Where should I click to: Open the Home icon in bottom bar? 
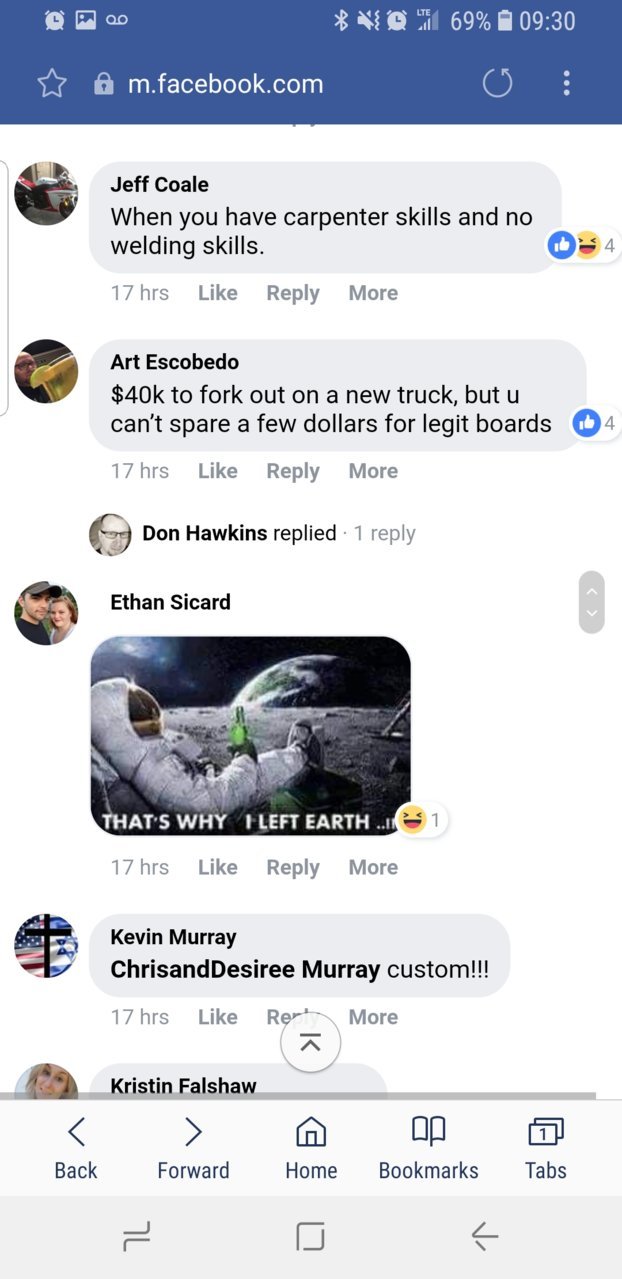311,1148
